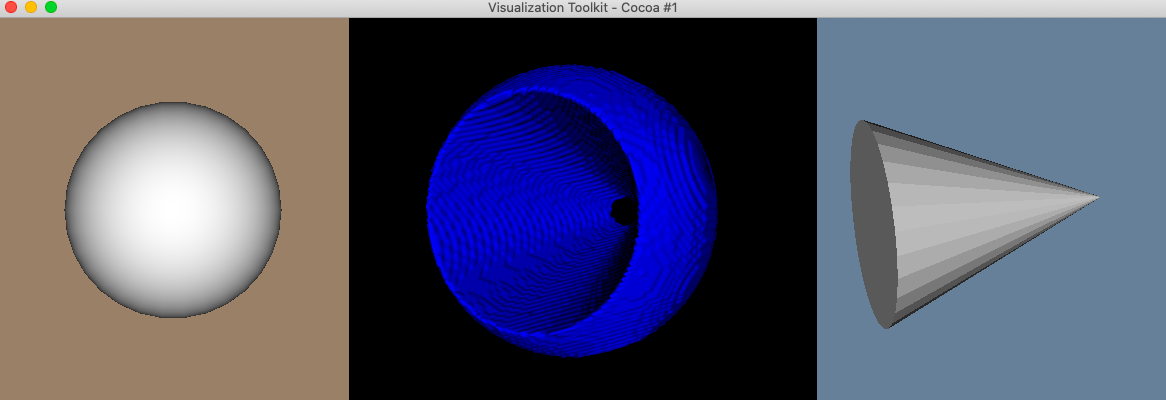Minimize the window with yellow button

[x=30, y=7]
